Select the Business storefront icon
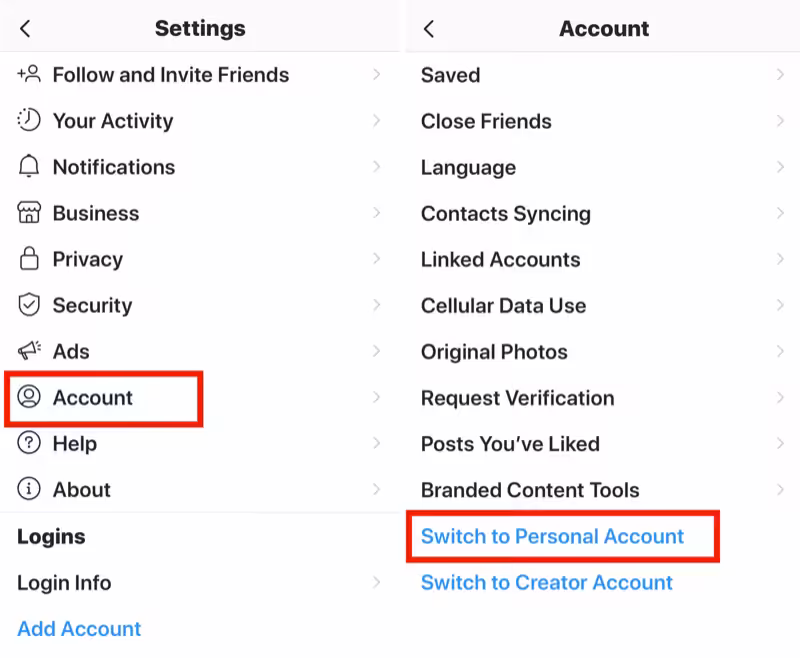 pyautogui.click(x=28, y=213)
